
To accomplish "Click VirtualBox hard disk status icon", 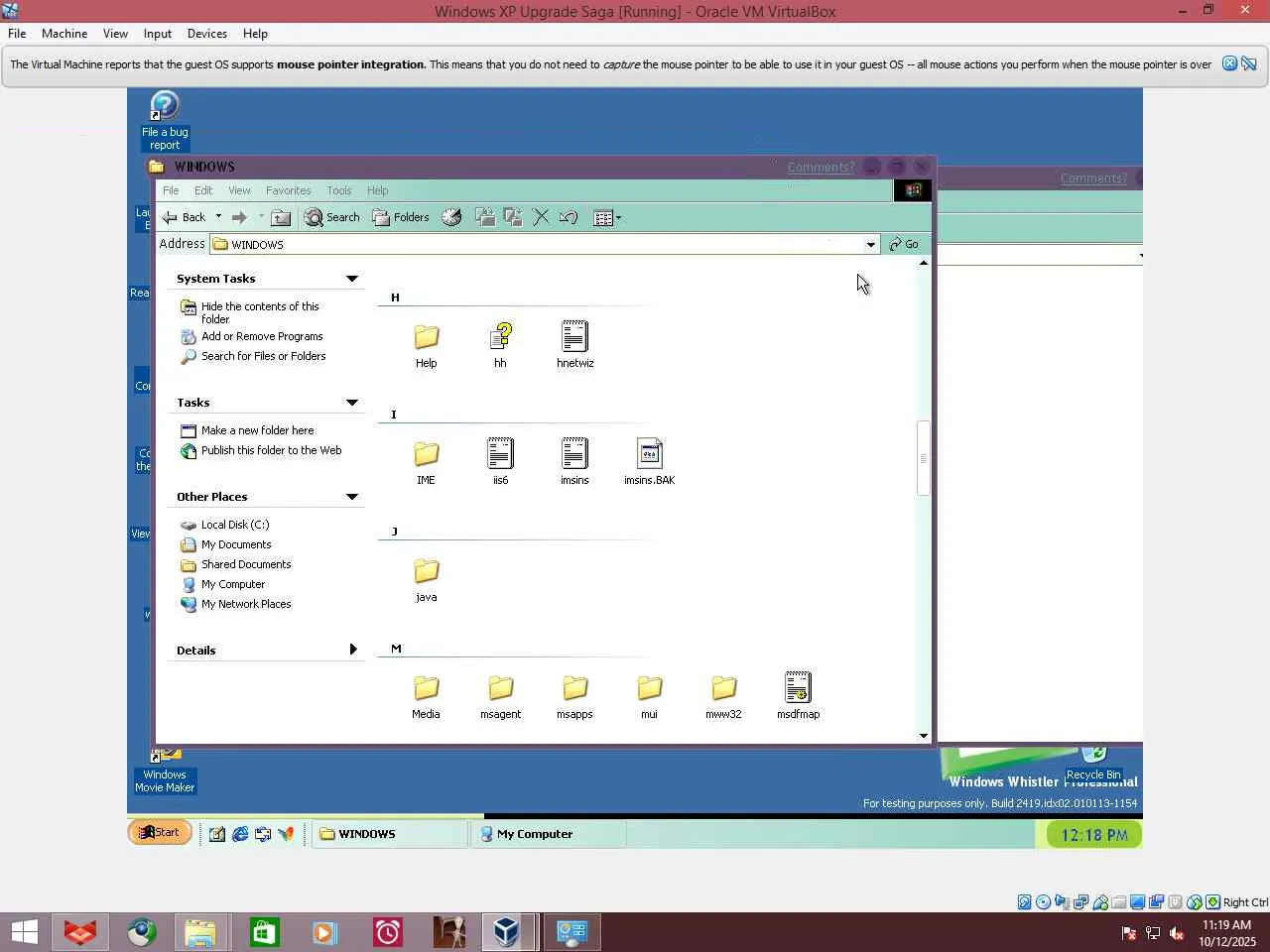I will point(1025,902).
